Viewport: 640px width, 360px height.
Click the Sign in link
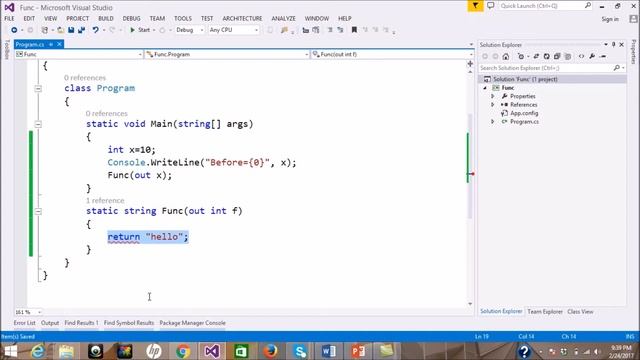click(610, 19)
